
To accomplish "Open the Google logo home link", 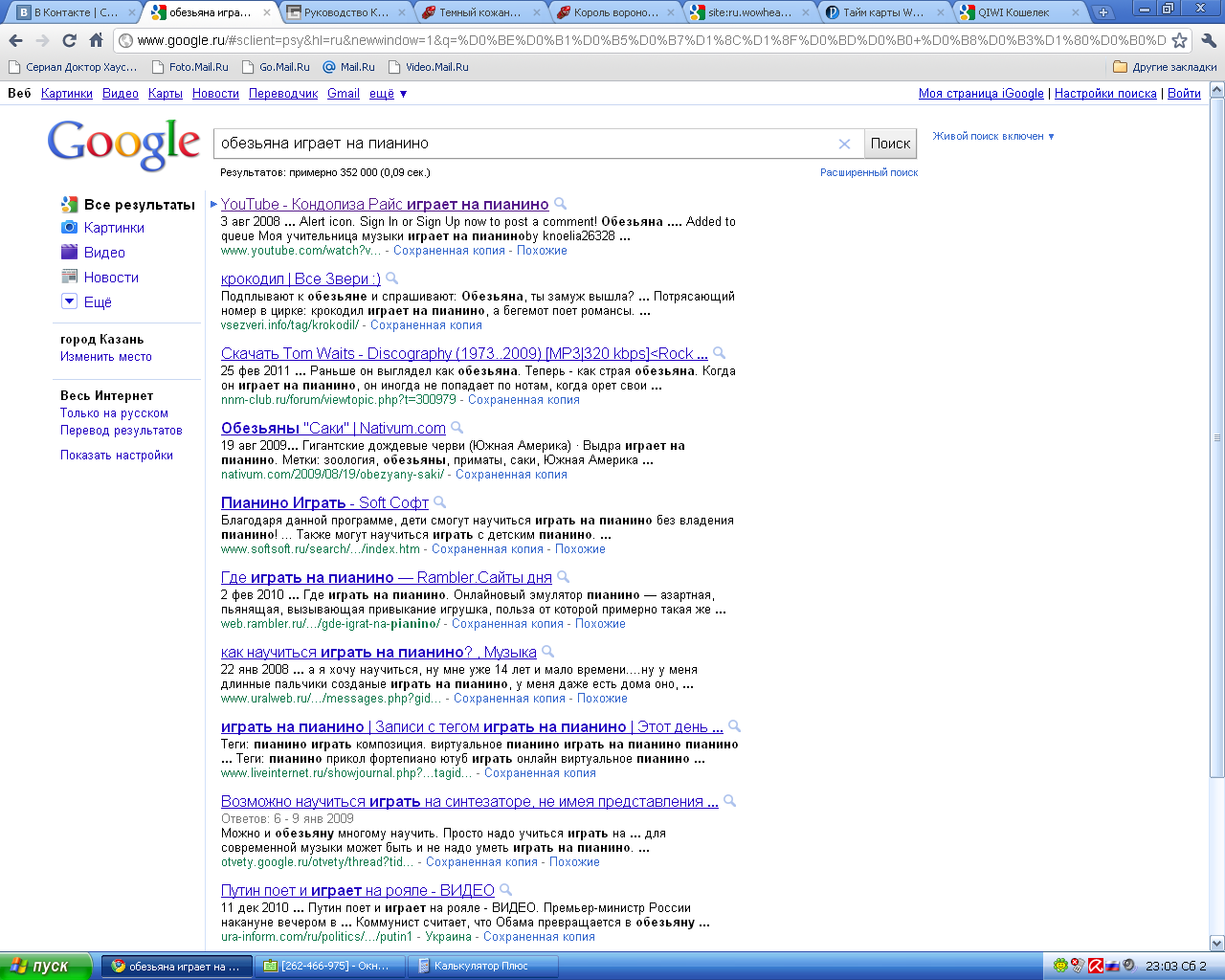I will tap(123, 145).
